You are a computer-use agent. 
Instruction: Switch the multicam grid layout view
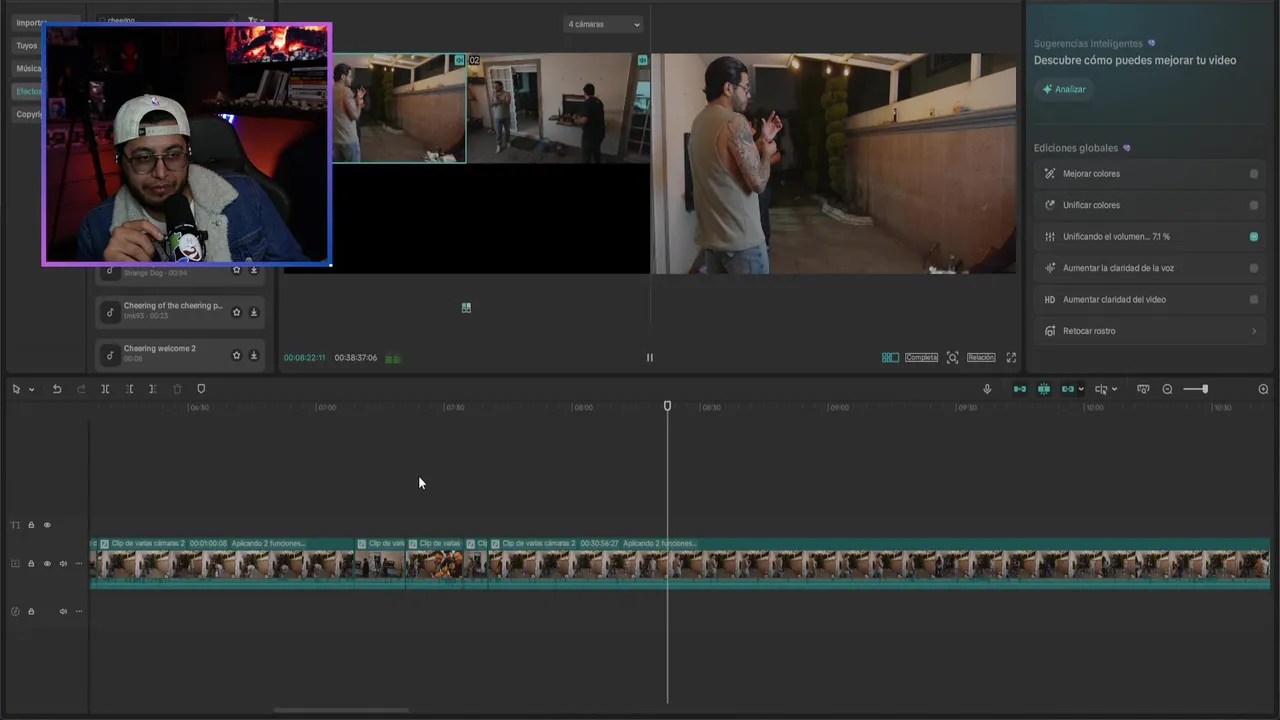890,357
